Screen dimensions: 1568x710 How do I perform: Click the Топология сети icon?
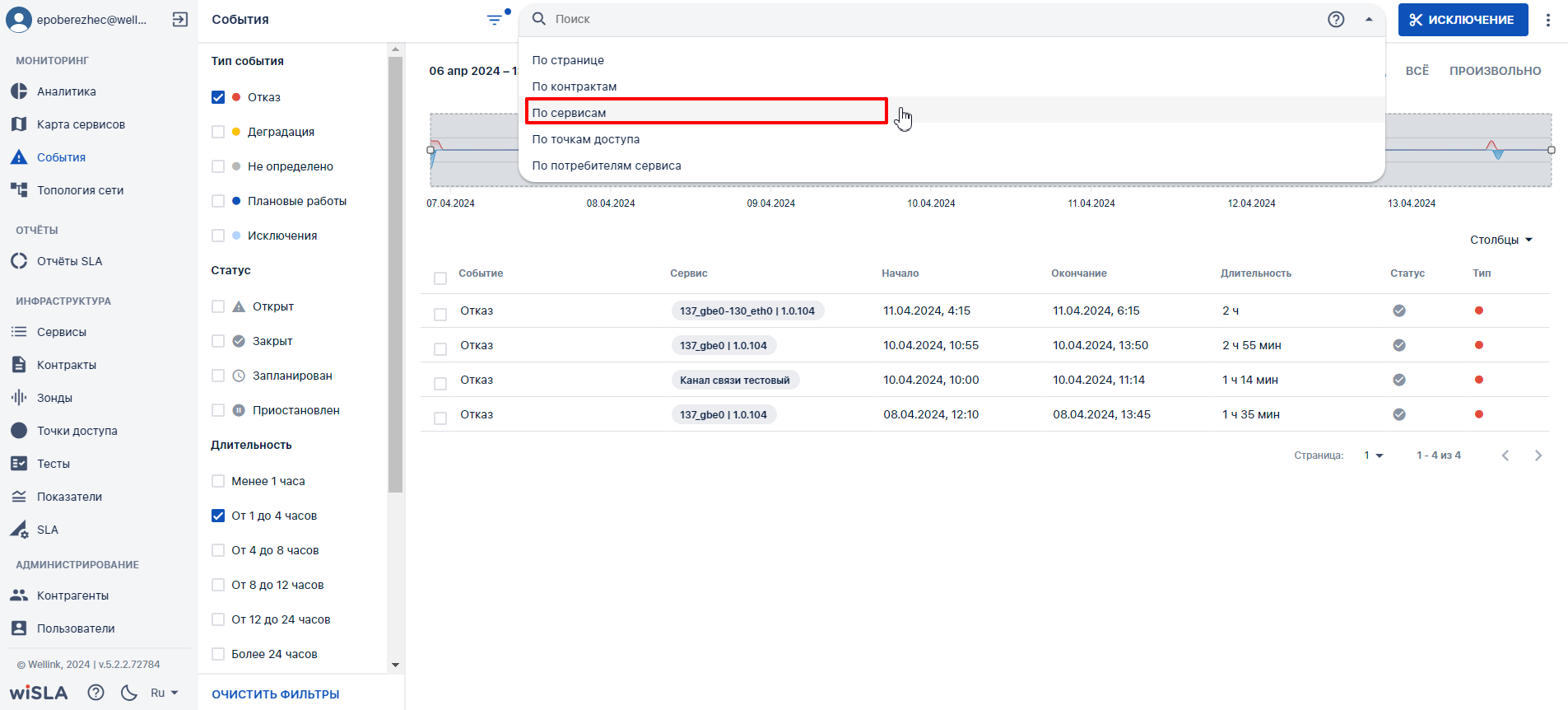(19, 190)
